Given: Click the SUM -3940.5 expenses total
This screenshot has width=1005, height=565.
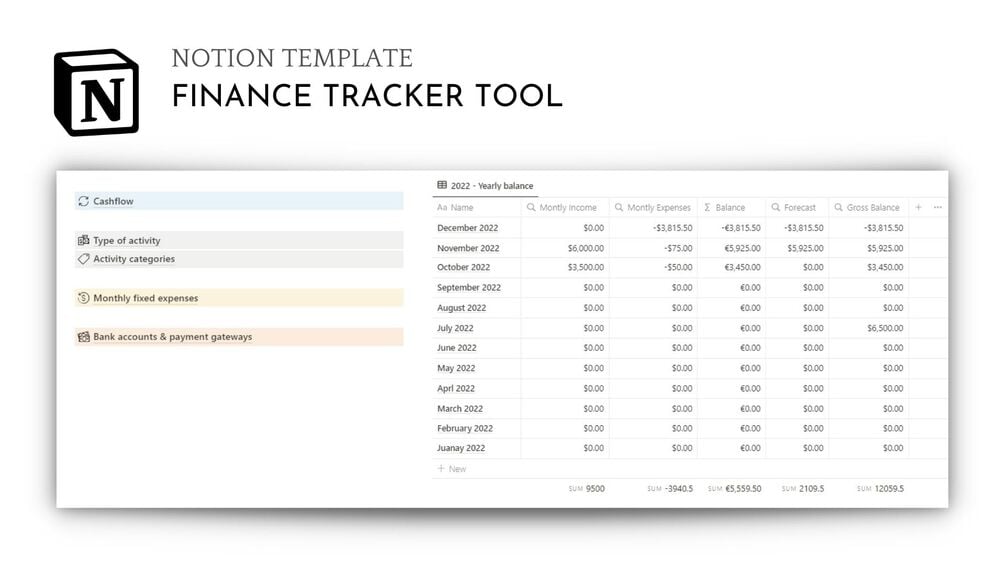Looking at the screenshot, I should click(670, 489).
